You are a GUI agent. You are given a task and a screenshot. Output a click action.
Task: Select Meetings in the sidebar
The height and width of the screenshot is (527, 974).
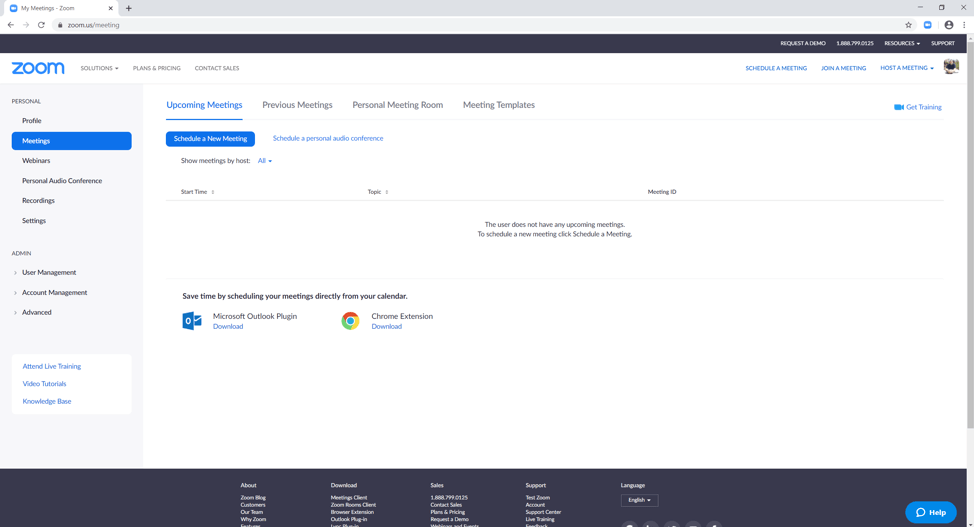pyautogui.click(x=71, y=140)
